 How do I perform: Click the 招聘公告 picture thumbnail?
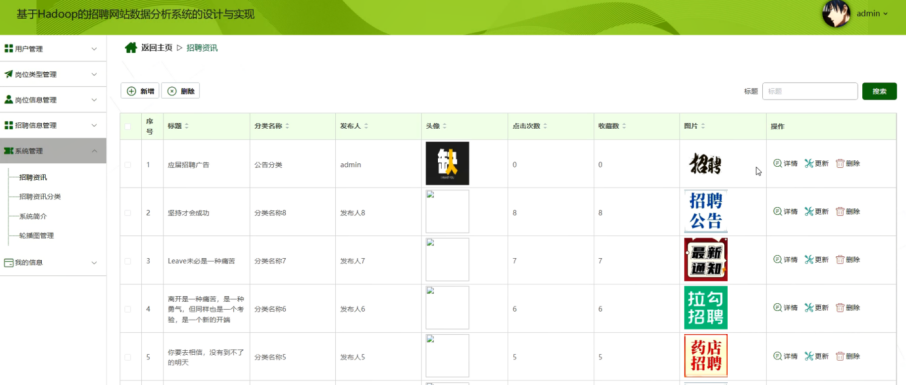tap(706, 212)
